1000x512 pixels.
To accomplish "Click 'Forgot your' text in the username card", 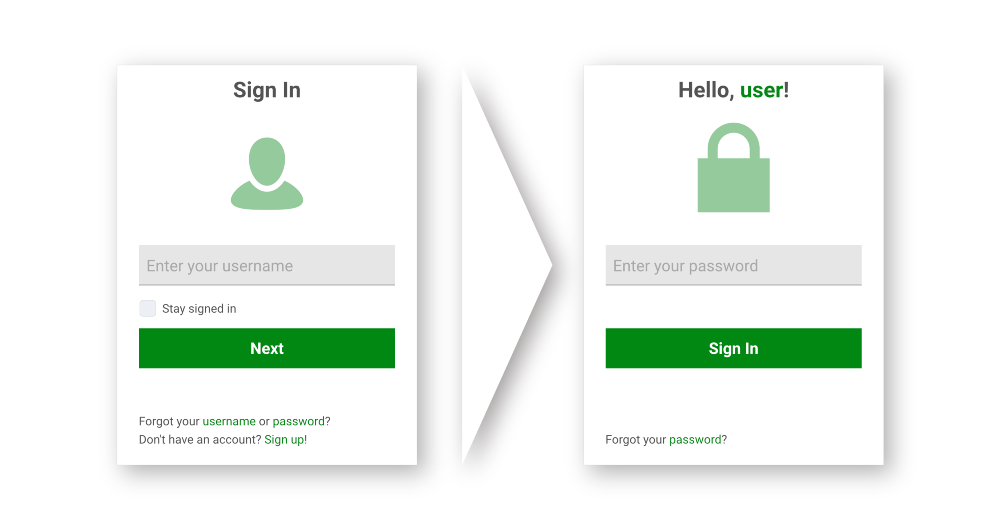I will coord(169,421).
